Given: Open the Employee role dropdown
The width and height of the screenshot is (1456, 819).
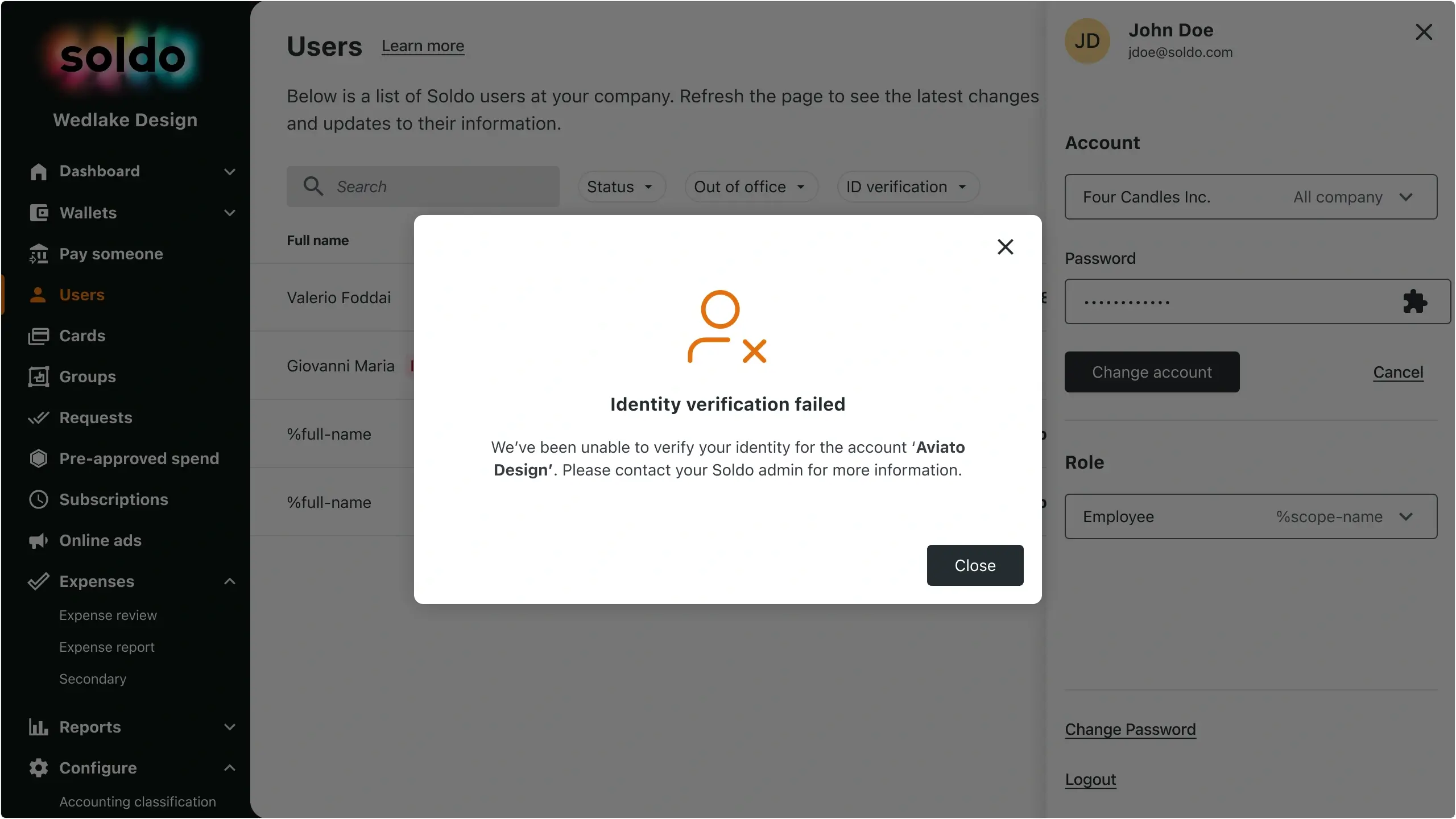Looking at the screenshot, I should pyautogui.click(x=1251, y=516).
